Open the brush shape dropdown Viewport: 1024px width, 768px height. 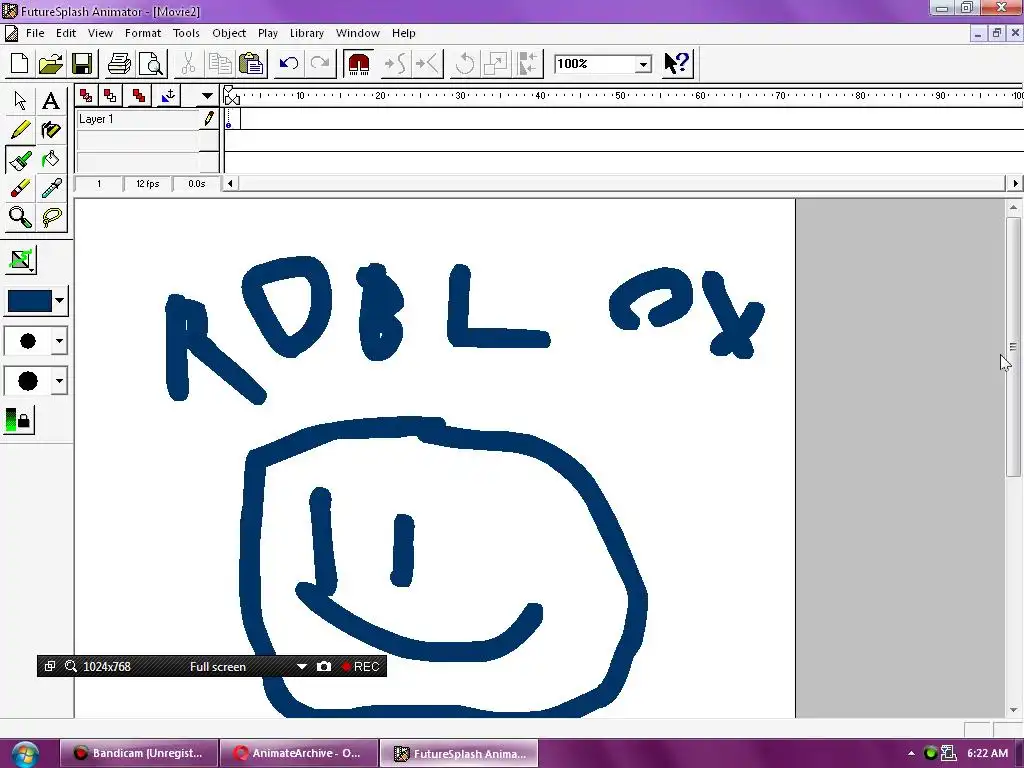pyautogui.click(x=59, y=381)
